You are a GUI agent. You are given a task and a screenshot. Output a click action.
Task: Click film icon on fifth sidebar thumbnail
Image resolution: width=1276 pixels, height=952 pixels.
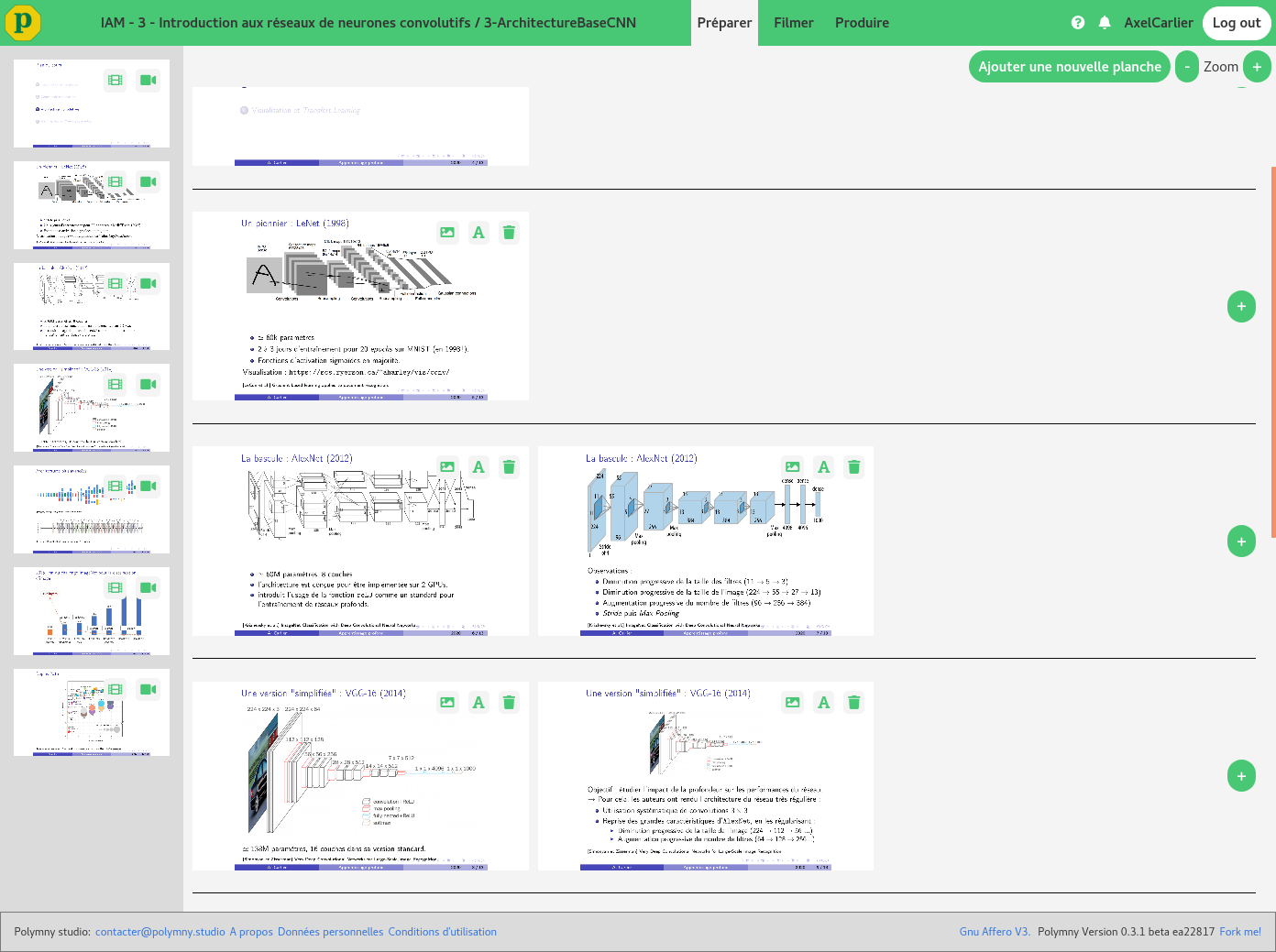click(x=115, y=487)
